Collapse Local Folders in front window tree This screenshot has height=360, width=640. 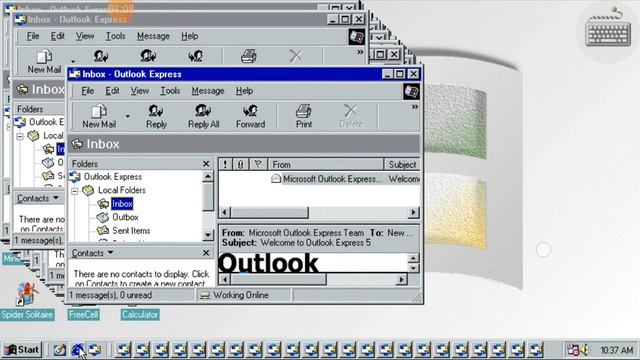(x=75, y=191)
